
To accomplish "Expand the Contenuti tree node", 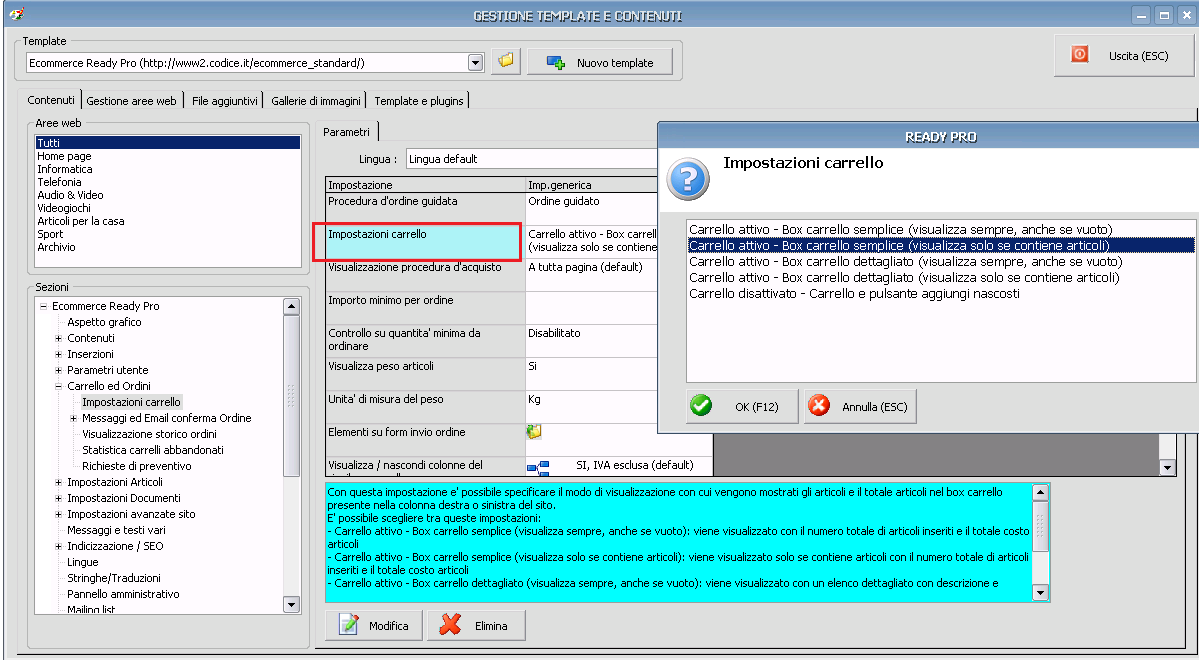I will tap(59, 338).
